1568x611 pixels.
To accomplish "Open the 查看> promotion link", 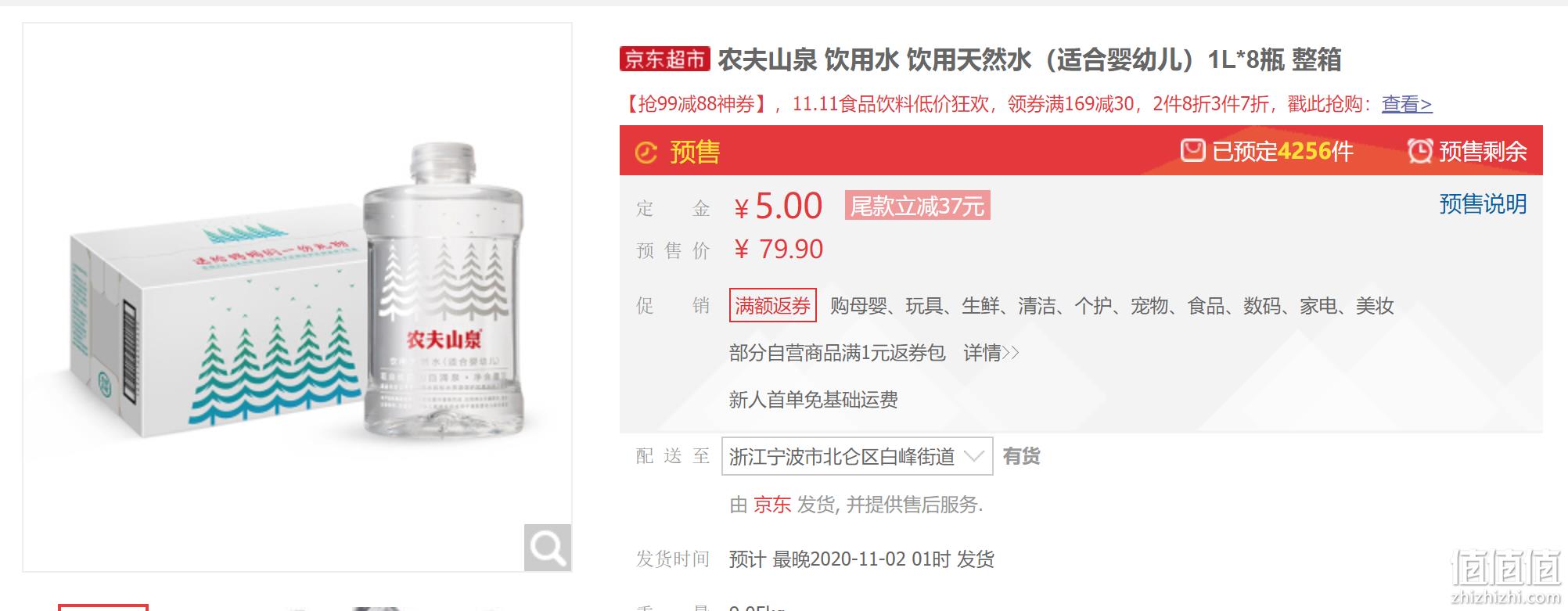I will [1407, 104].
